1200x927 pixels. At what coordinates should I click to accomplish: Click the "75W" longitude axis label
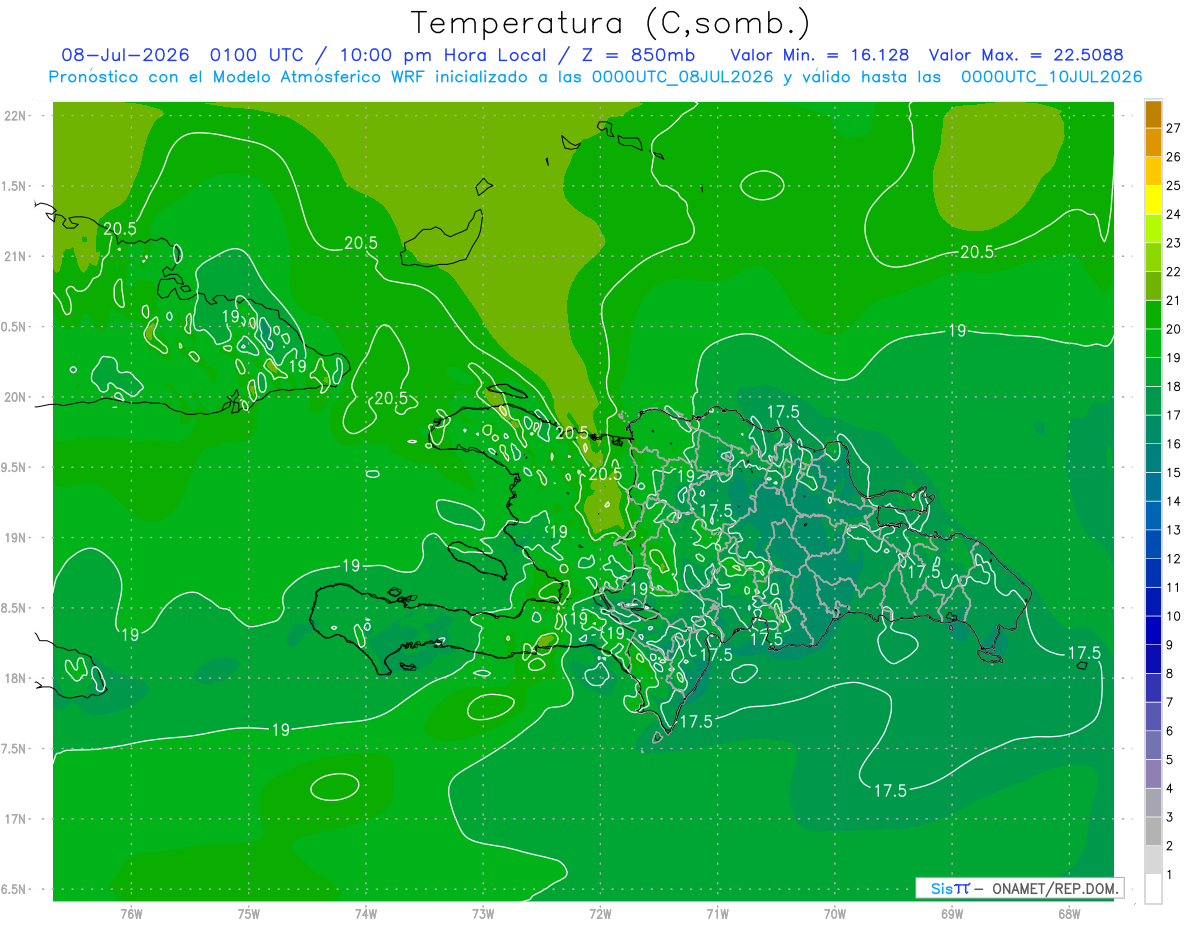(249, 914)
